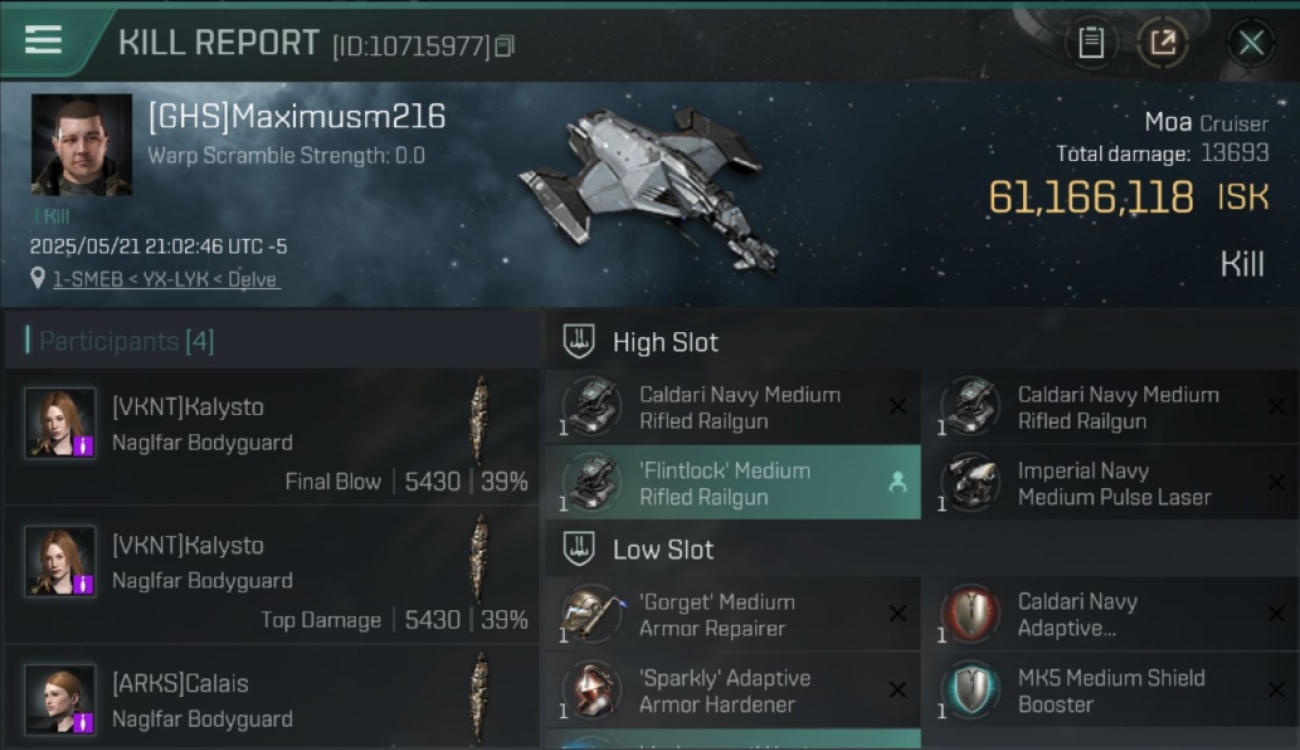Click the X beside 'Sparkly' Adaptive Armor Hardener
Screen dimensions: 1300x750
pyautogui.click(x=897, y=690)
